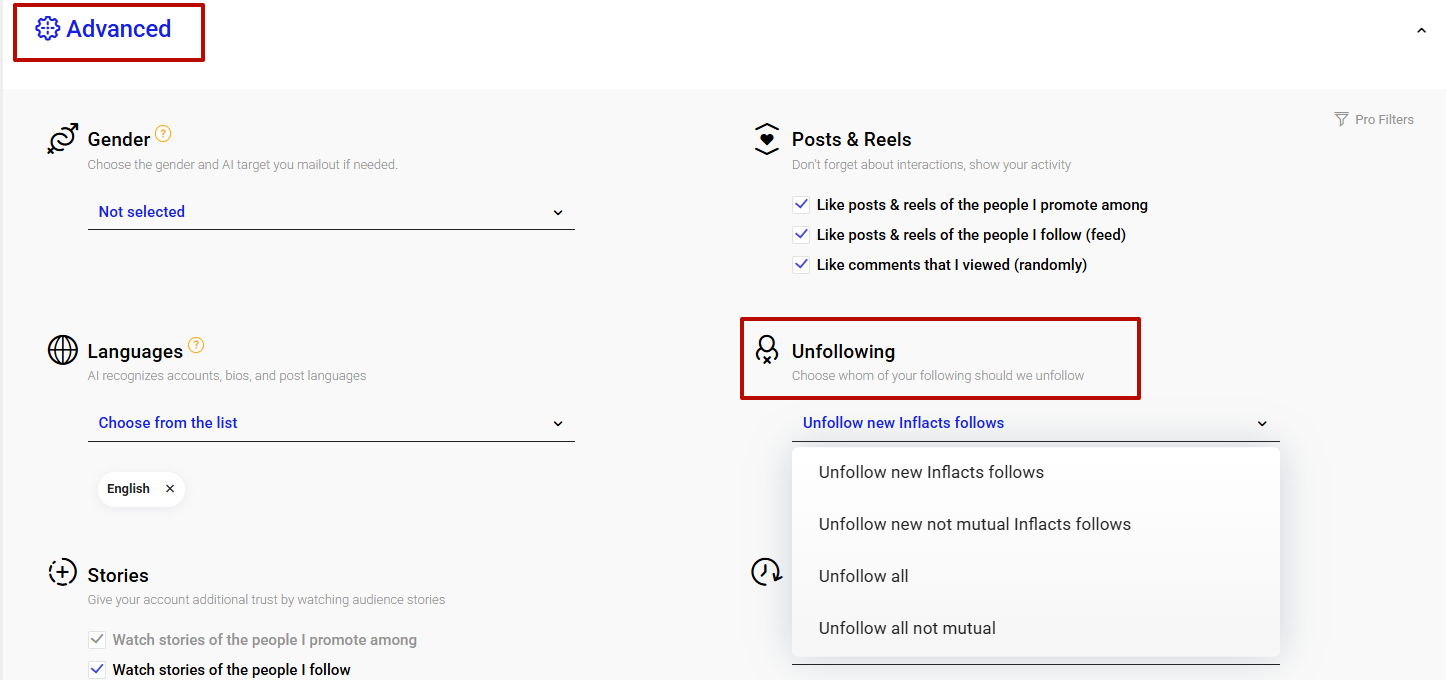Click the gear icon beside Advanced heading
This screenshot has width=1446, height=680.
[46, 29]
